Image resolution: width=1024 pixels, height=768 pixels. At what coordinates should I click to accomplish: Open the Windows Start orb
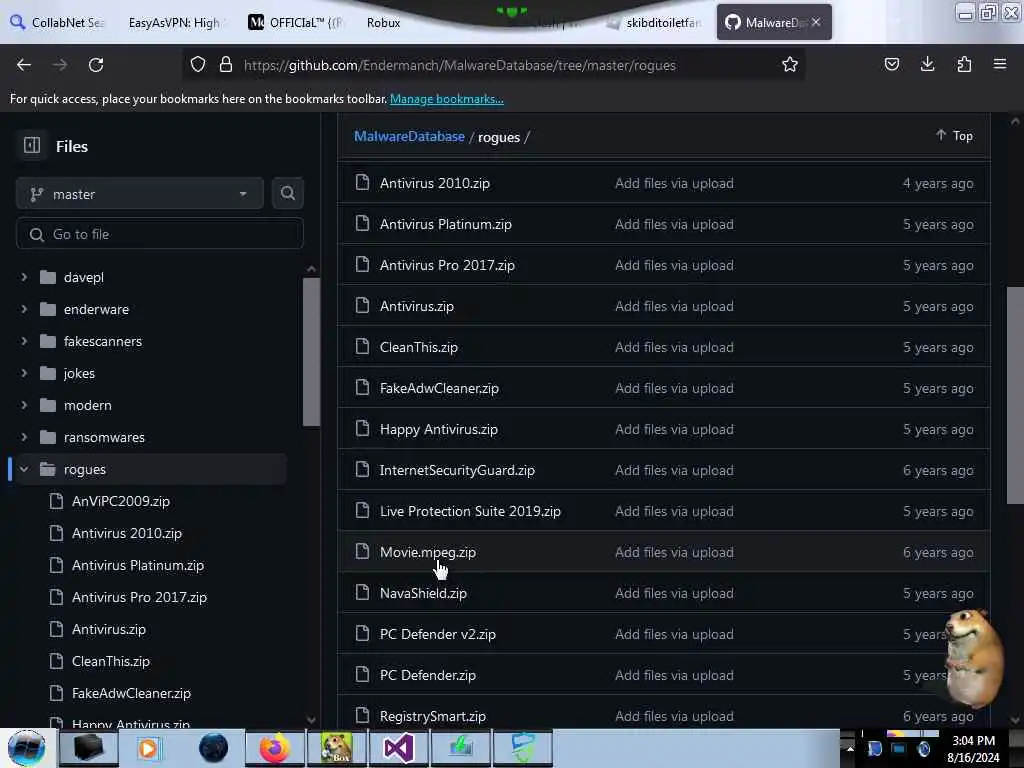coord(27,748)
